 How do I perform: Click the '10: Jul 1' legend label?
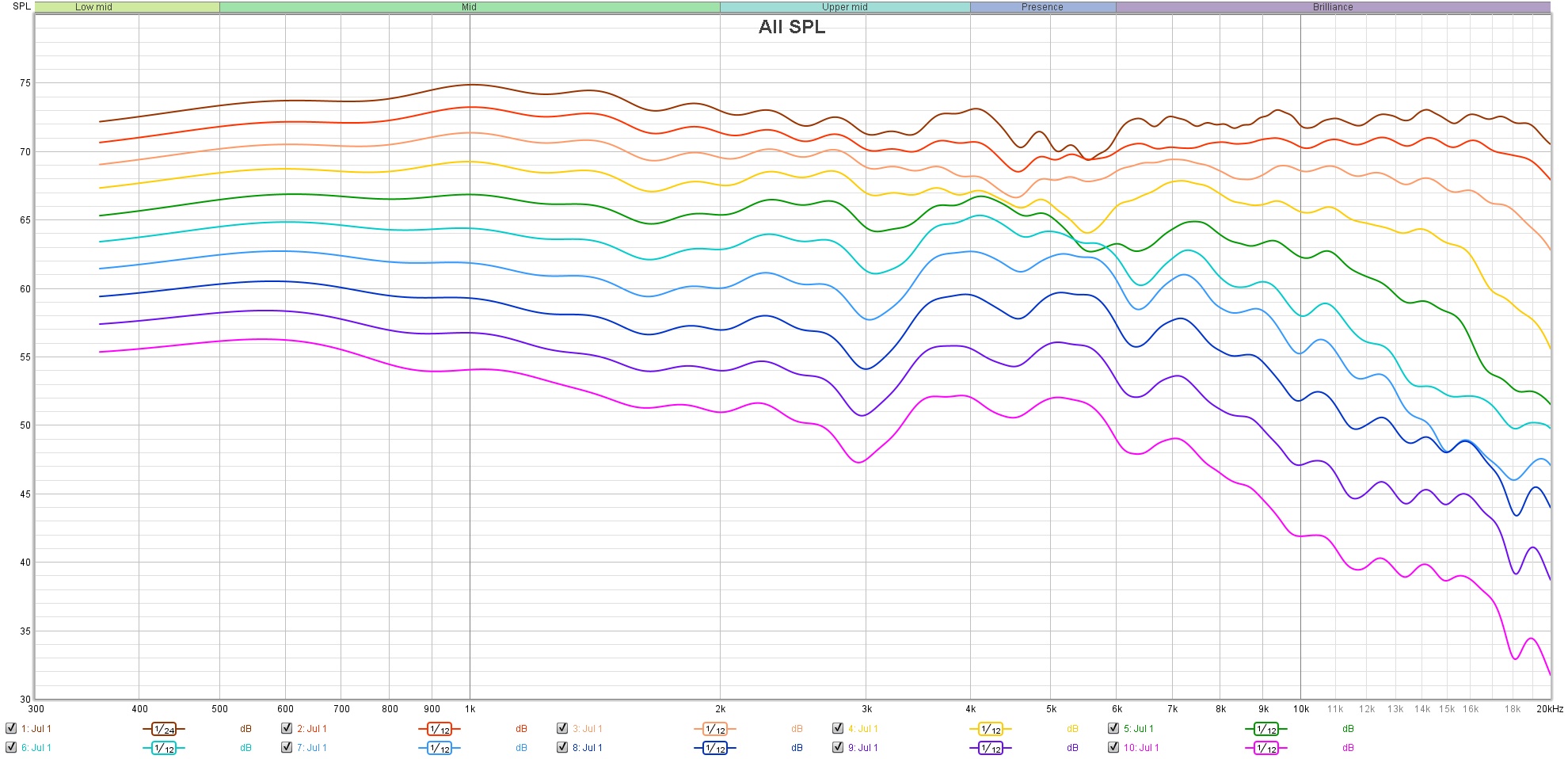click(1141, 748)
